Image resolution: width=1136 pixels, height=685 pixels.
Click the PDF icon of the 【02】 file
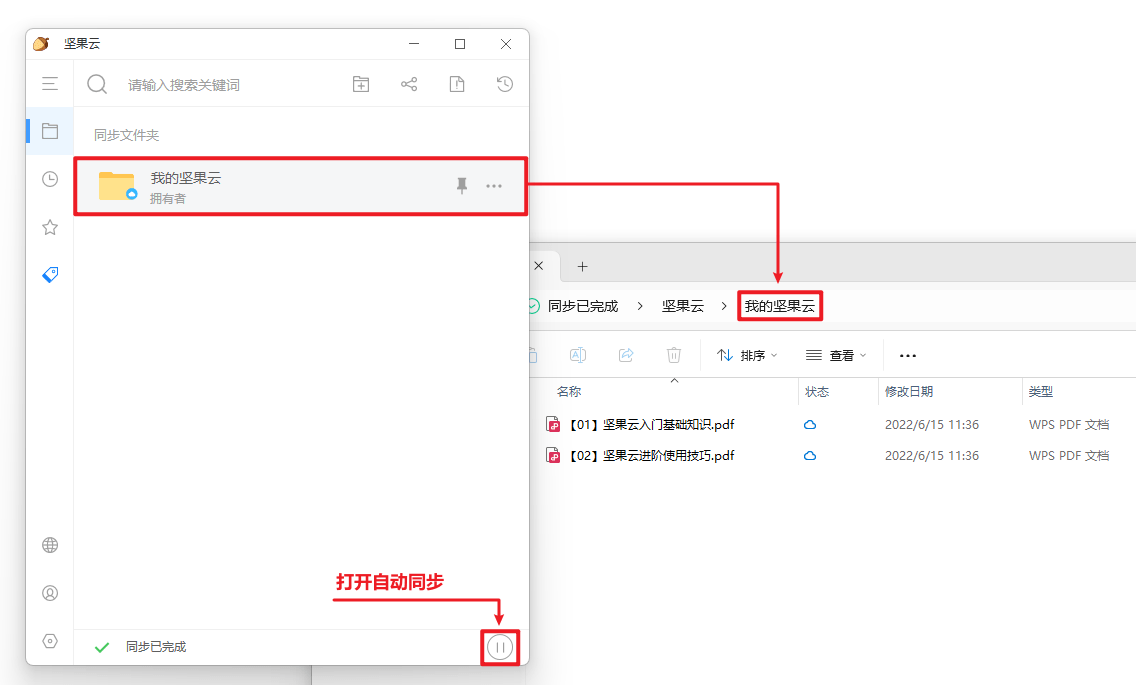553,456
